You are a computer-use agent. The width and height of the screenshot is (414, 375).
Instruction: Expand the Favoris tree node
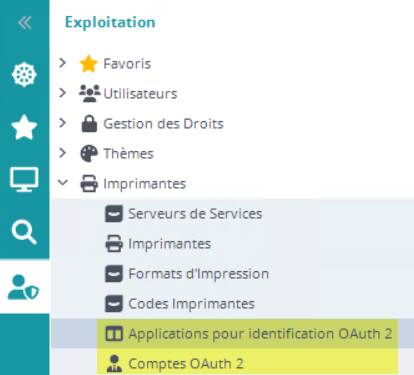[x=62, y=63]
